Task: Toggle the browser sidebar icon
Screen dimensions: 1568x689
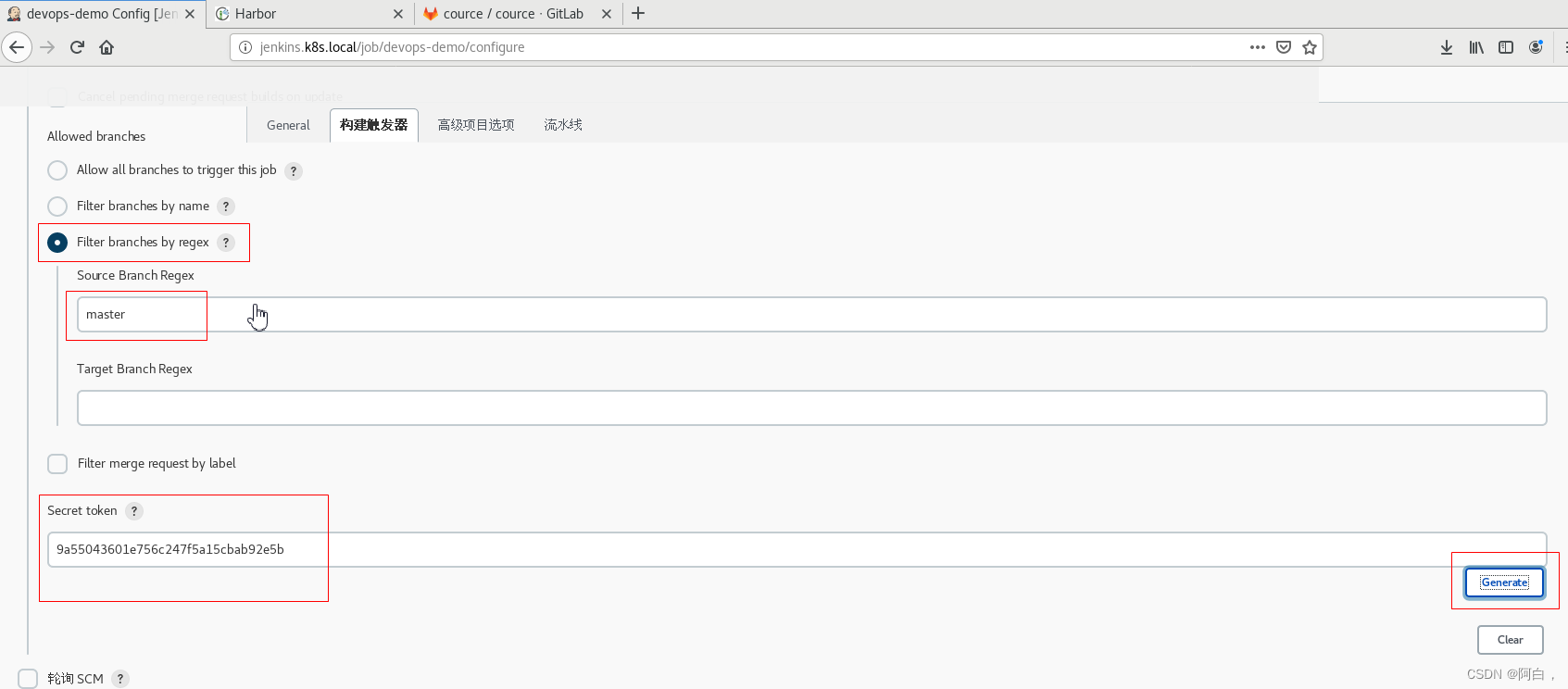Action: 1506,47
